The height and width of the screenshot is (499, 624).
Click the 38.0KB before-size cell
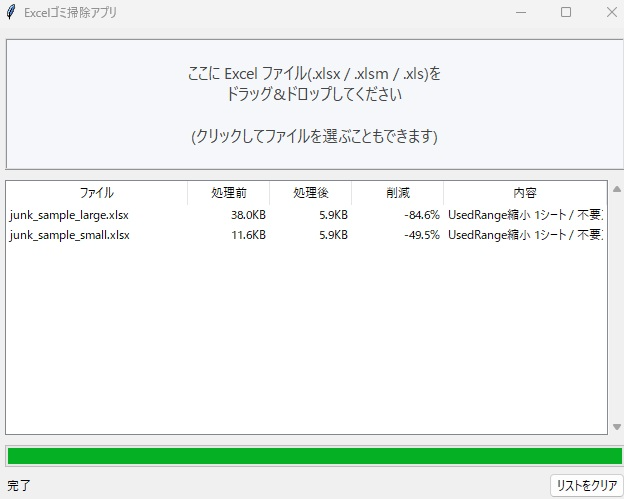248,215
